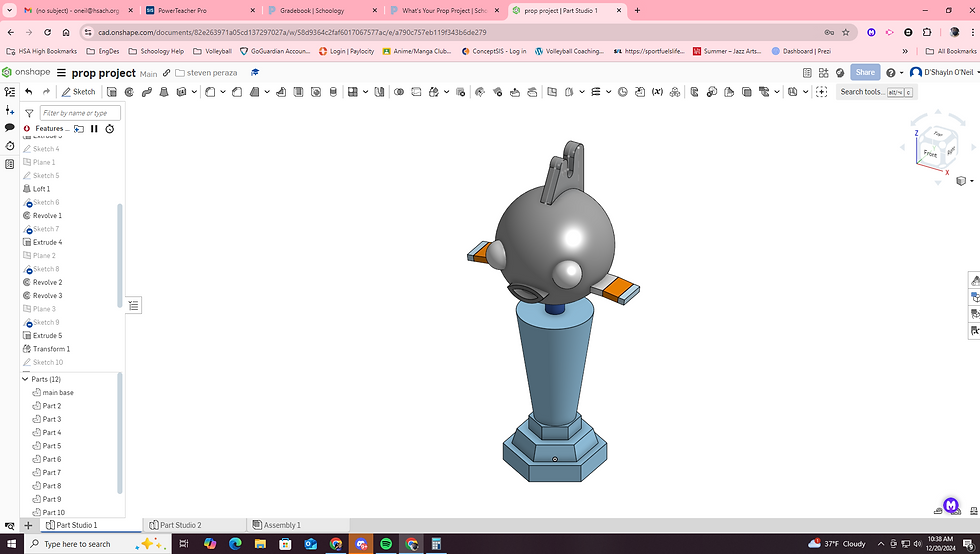Viewport: 980px width, 554px height.
Task: Open the Dashboard | Prezi bookmark
Action: pos(801,51)
